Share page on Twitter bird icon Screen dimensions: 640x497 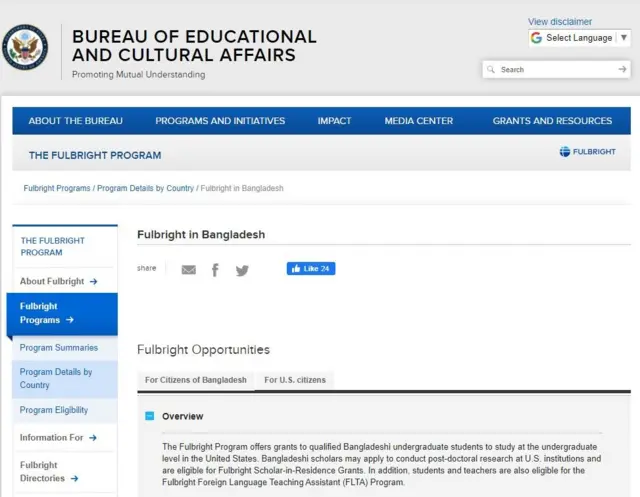click(x=242, y=270)
